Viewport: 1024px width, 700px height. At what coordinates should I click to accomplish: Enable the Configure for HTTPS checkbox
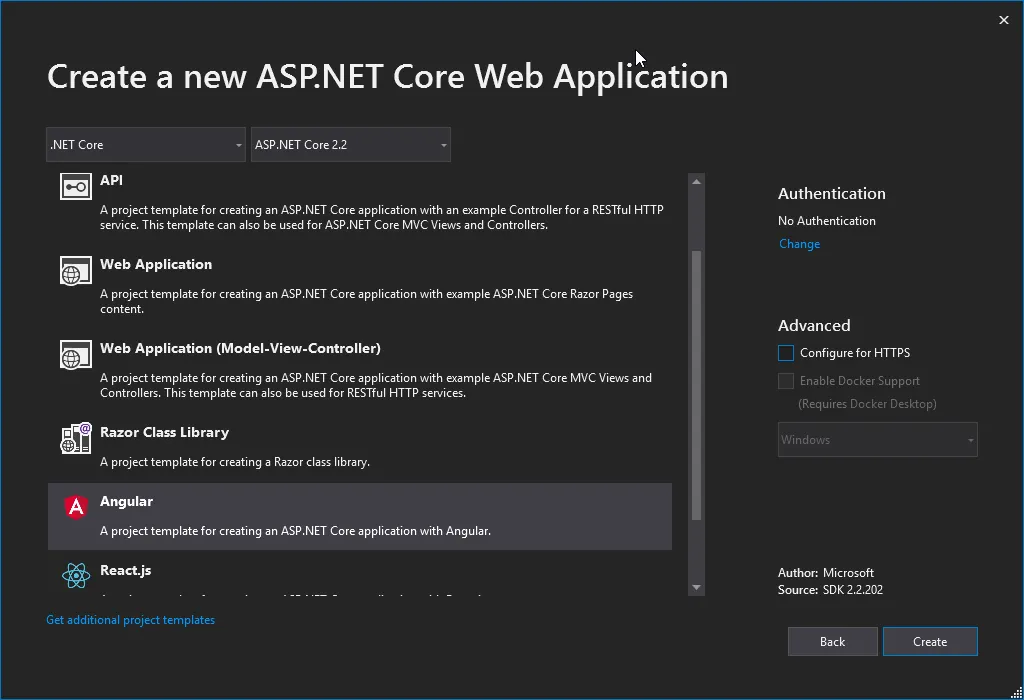tap(786, 353)
